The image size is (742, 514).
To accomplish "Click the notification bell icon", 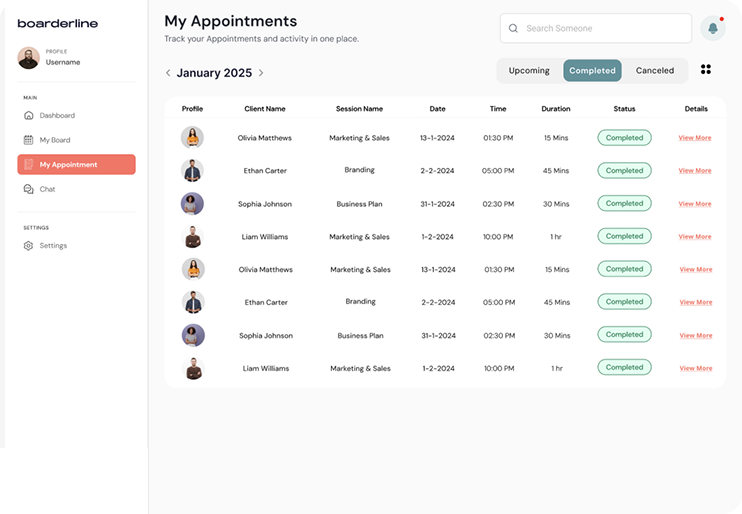I will (x=713, y=28).
